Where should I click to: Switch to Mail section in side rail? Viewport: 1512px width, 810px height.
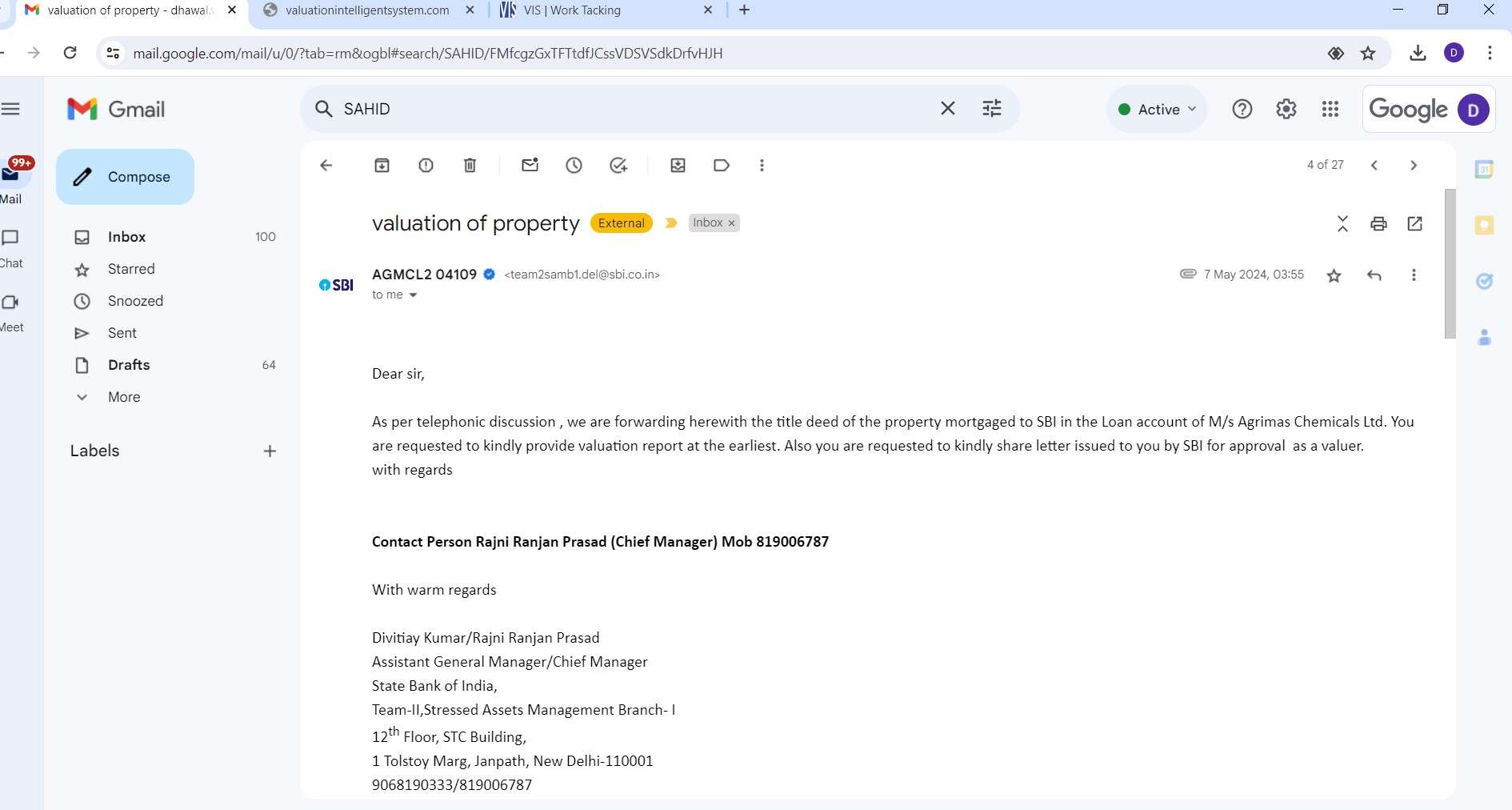coord(12,181)
